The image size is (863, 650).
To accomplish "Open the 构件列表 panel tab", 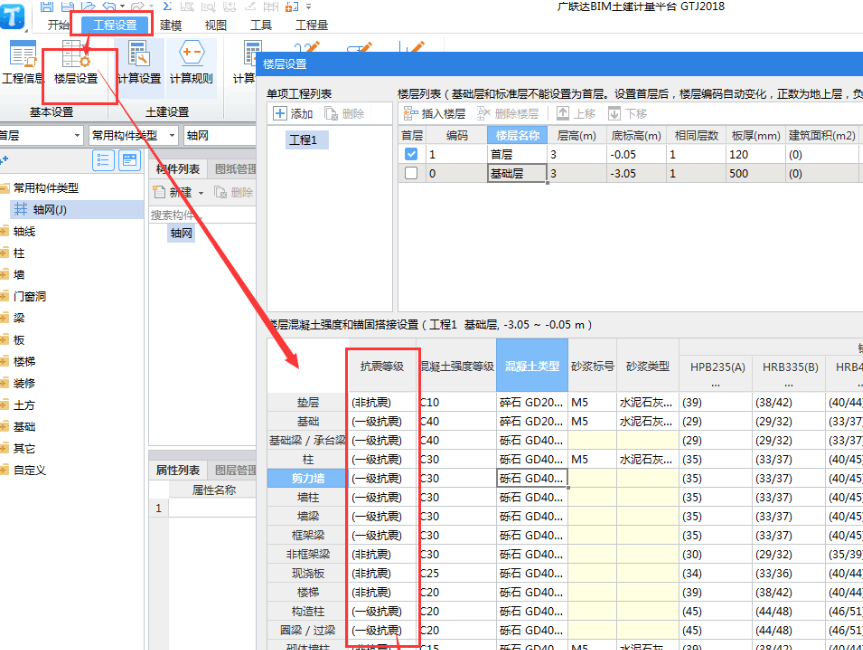I will click(178, 169).
